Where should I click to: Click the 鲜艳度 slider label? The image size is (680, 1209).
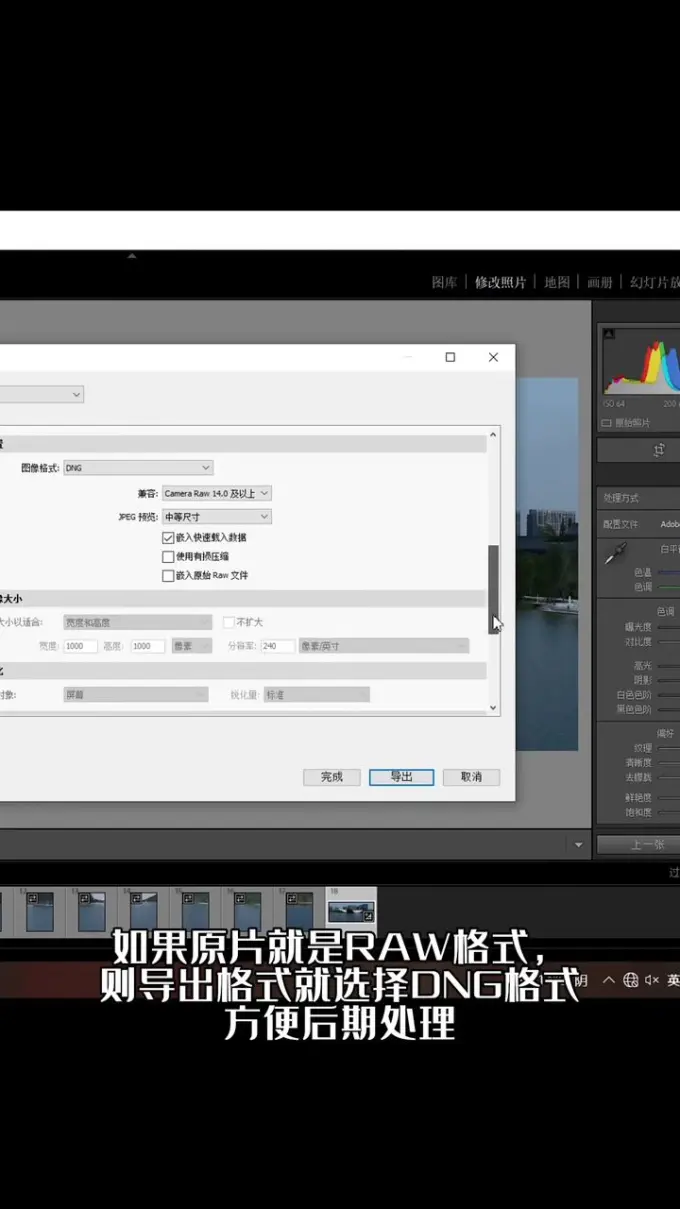[637, 798]
